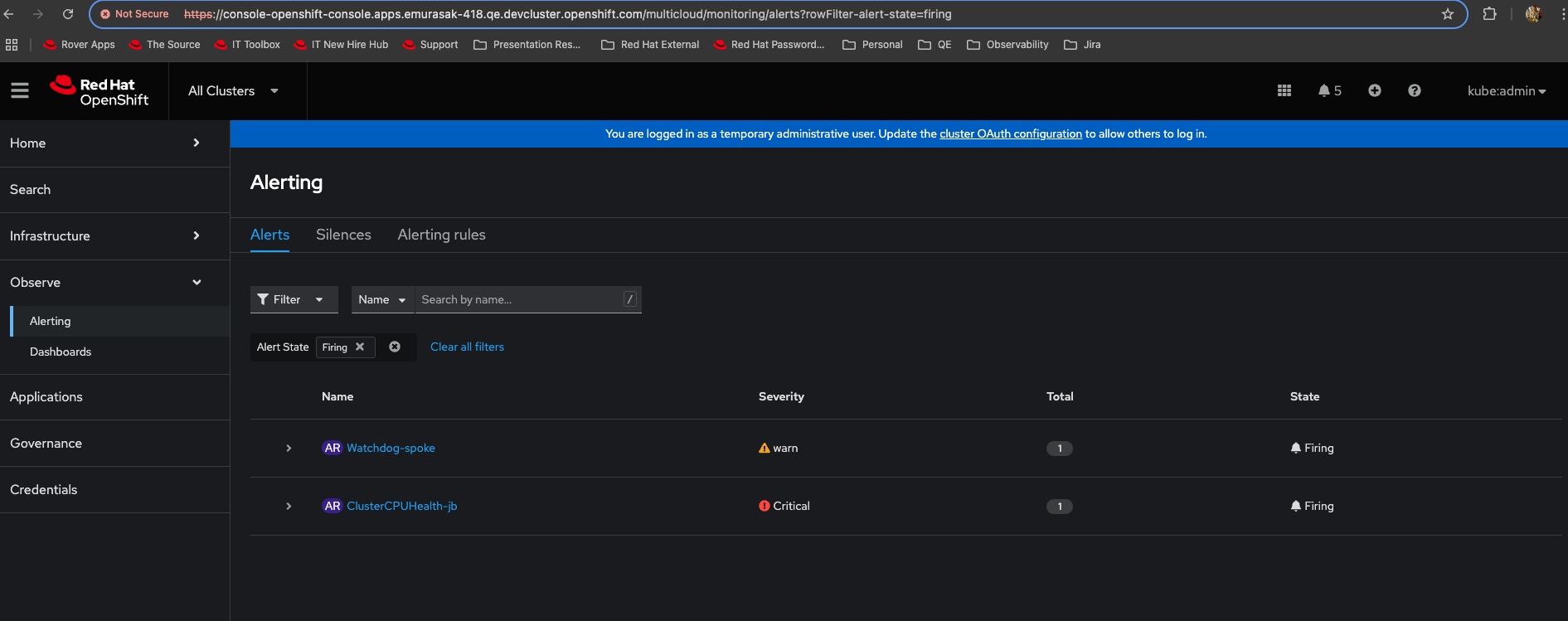This screenshot has height=621, width=1568.
Task: Expand the Watchdog-spoke alert row
Action: (x=289, y=448)
